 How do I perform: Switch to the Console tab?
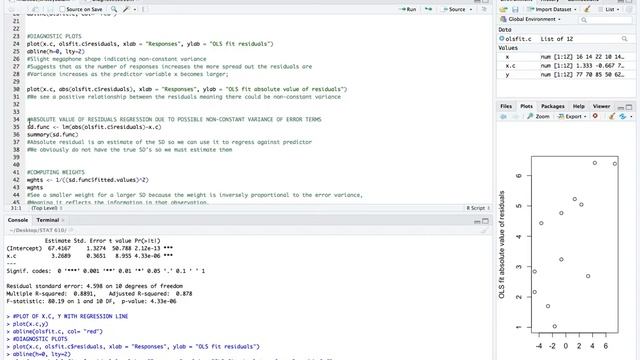(x=18, y=220)
